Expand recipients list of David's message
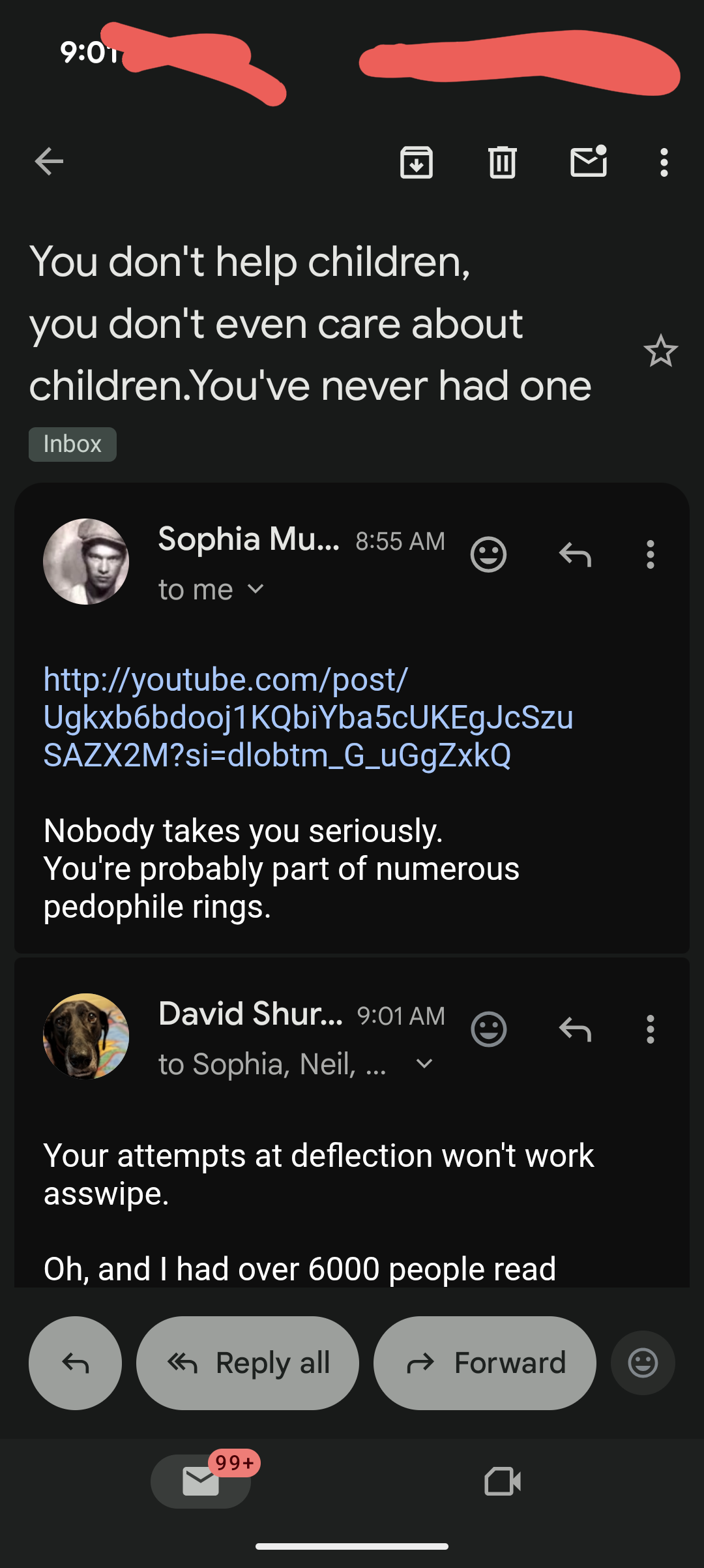The image size is (704, 1568). coord(424,1064)
